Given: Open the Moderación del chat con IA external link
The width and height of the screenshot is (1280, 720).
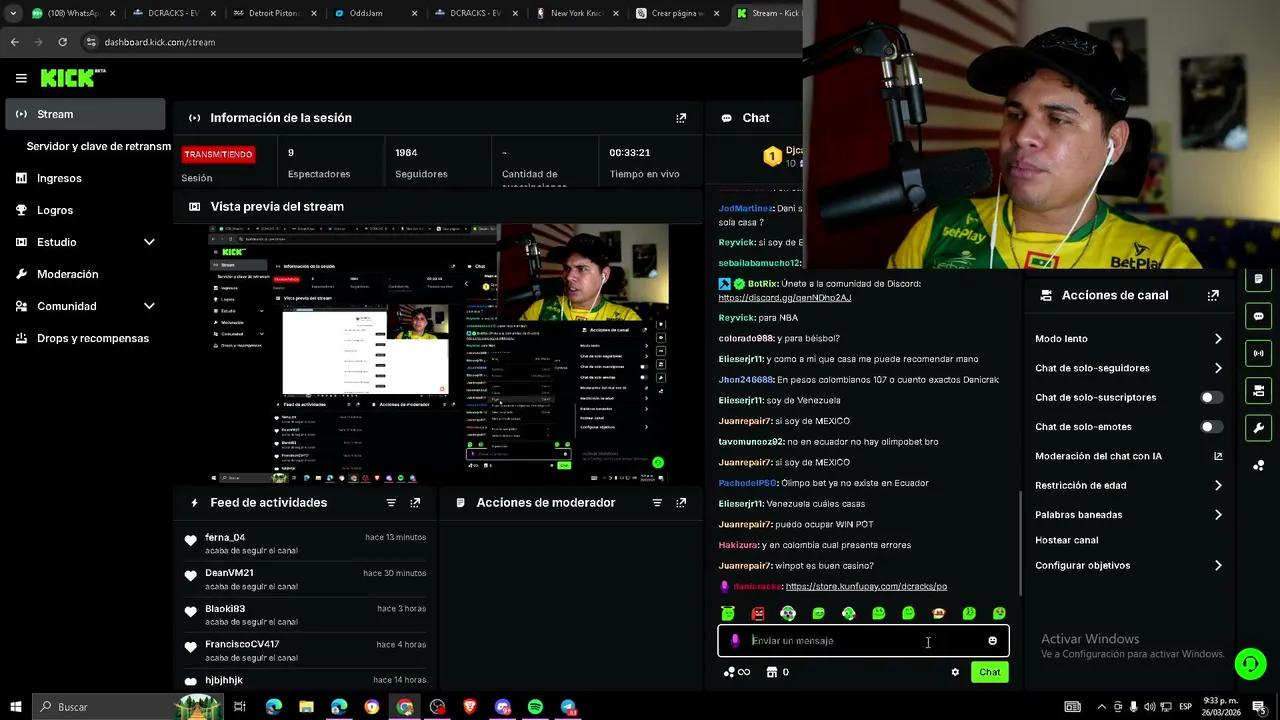Looking at the screenshot, I should 1218,456.
